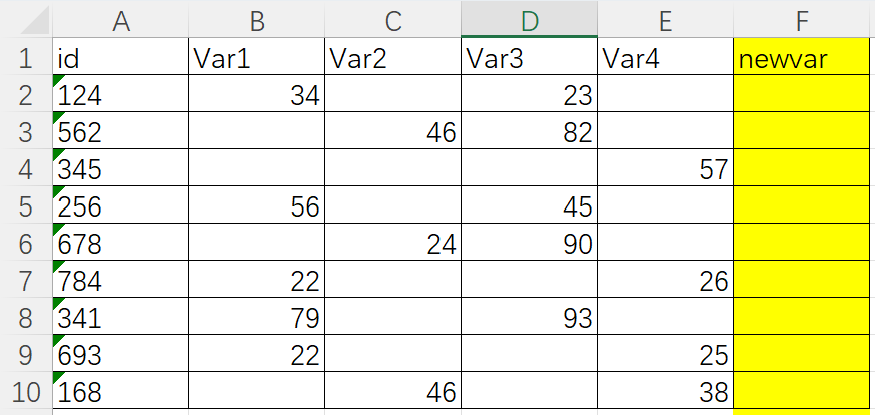
Task: Click the Var1 cell with value 34
Action: (x=256, y=95)
